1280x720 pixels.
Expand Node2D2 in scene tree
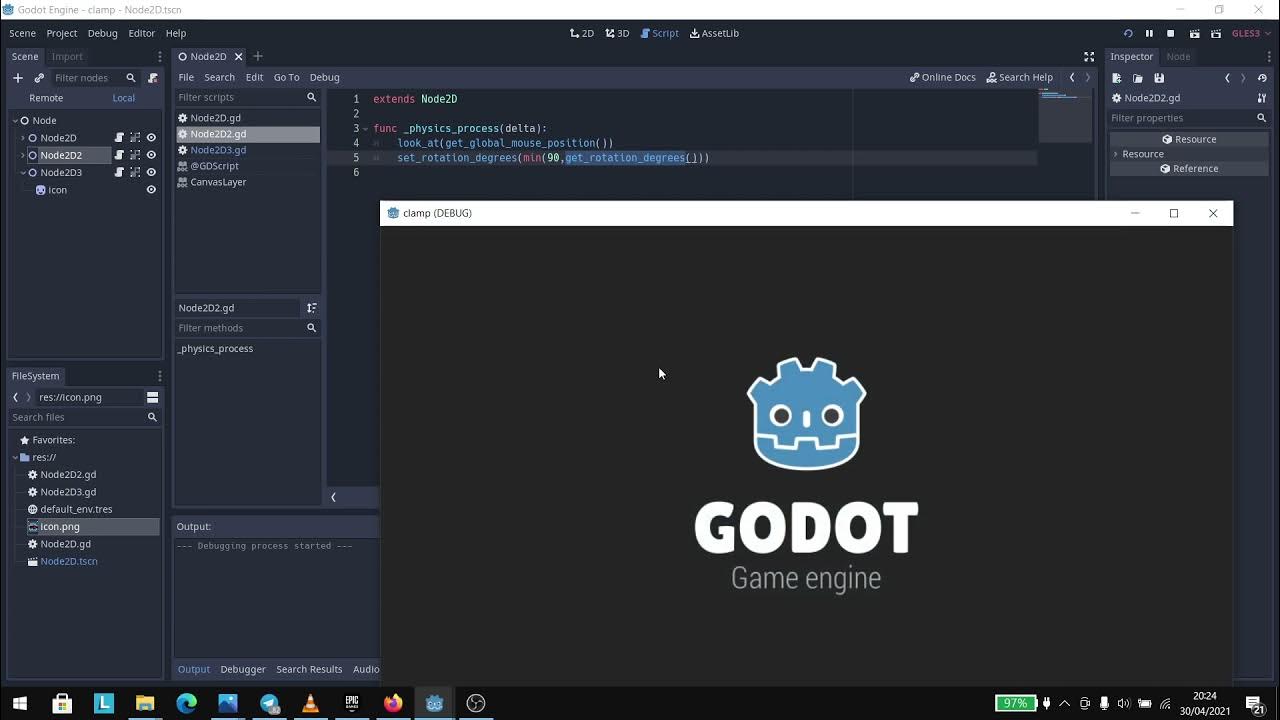point(23,155)
